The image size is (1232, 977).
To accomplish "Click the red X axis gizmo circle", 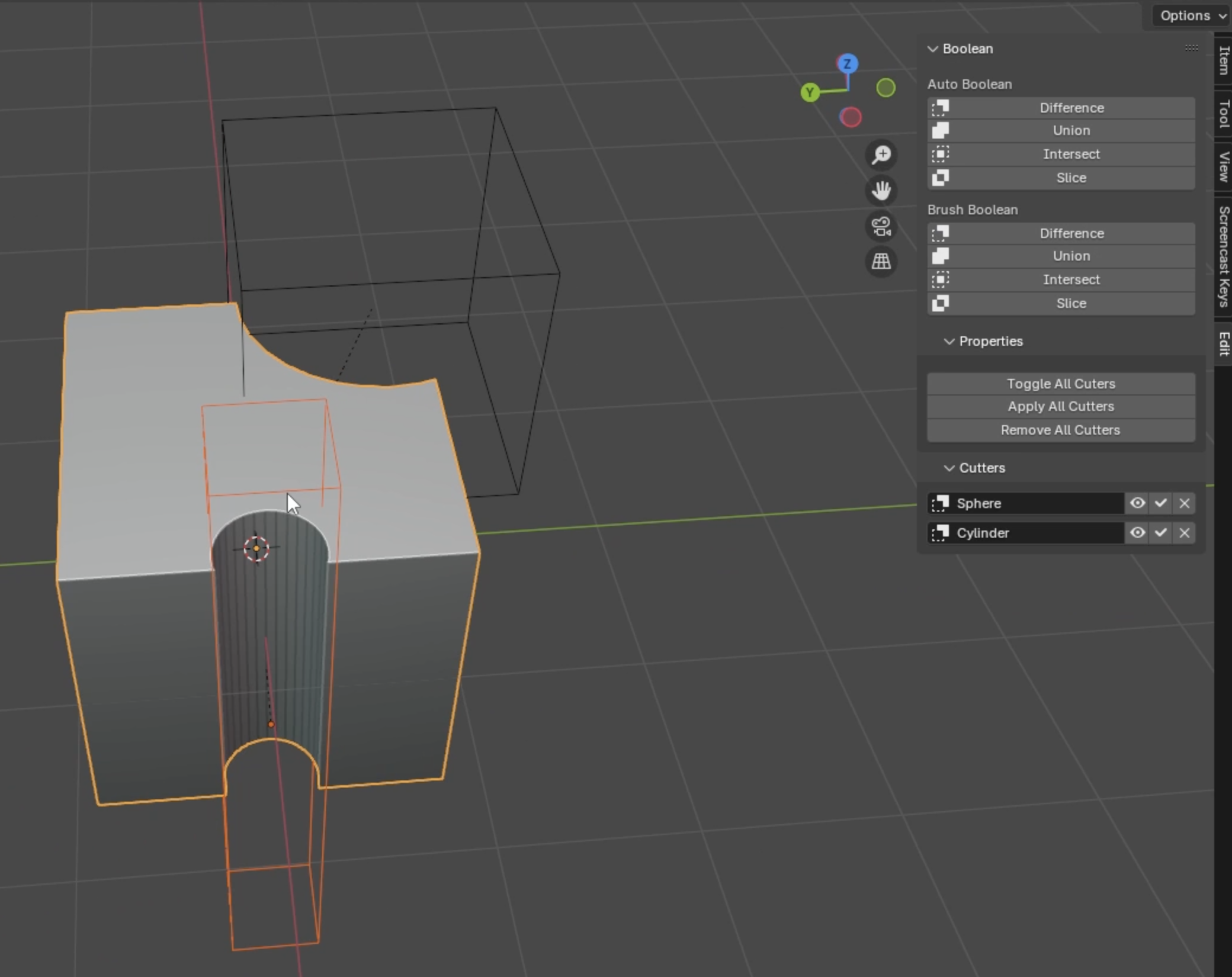I will [x=851, y=117].
